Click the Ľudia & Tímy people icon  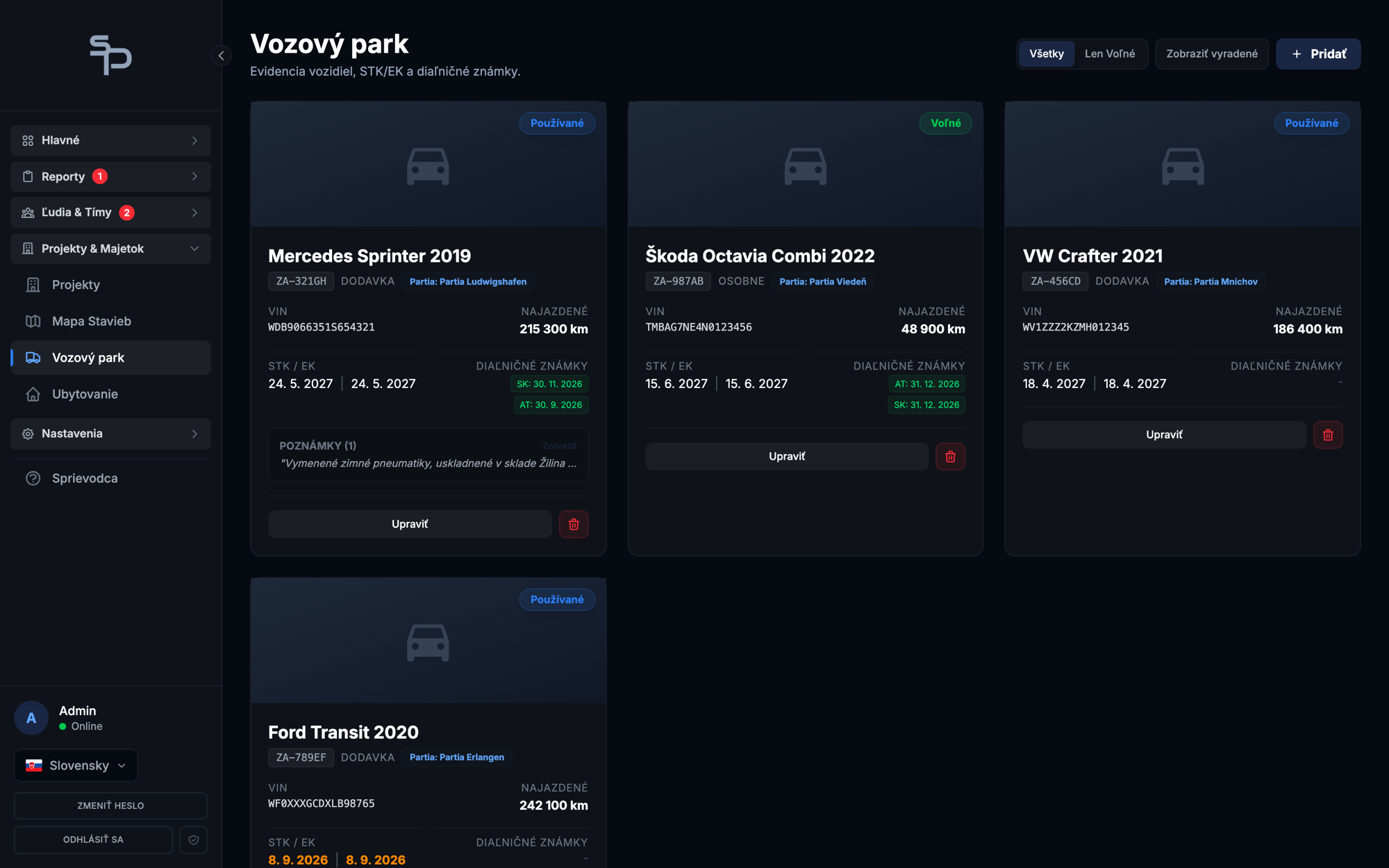tap(28, 212)
